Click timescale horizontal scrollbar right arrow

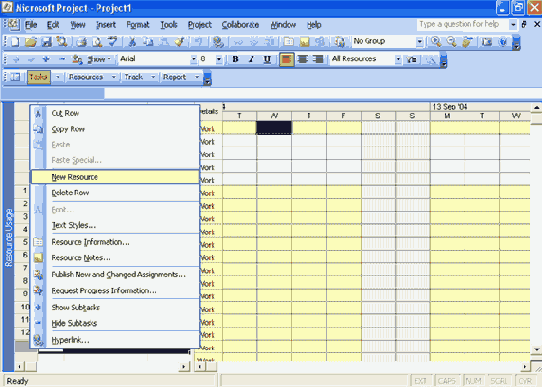click(x=525, y=366)
